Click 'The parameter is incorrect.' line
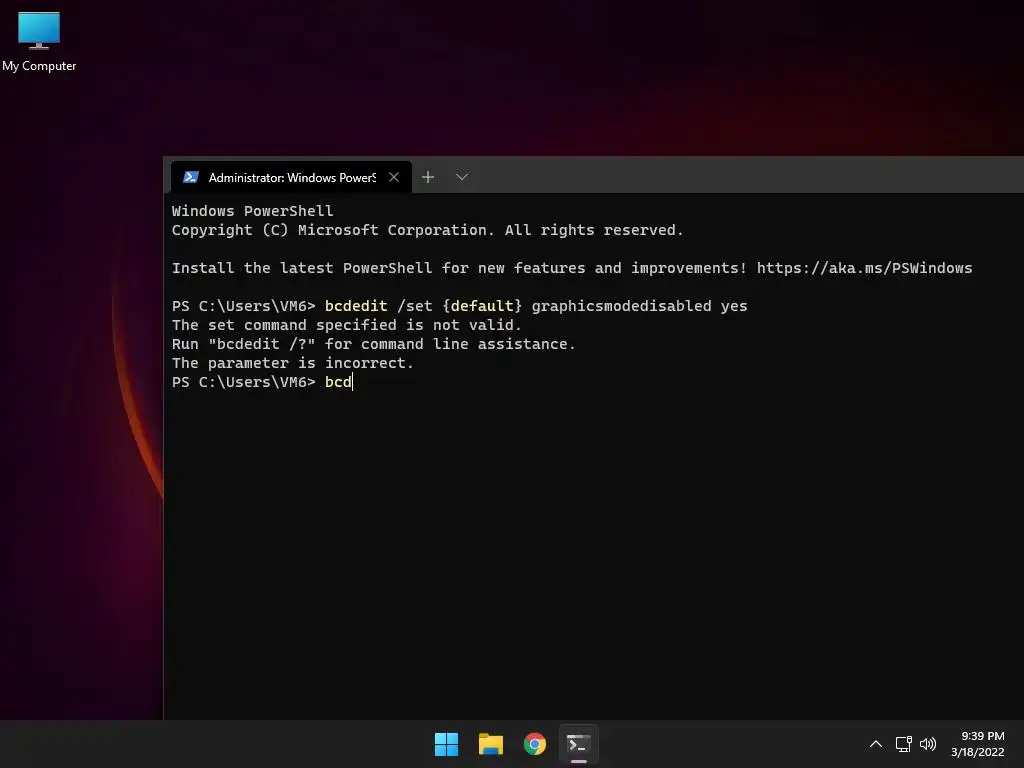 click(293, 363)
